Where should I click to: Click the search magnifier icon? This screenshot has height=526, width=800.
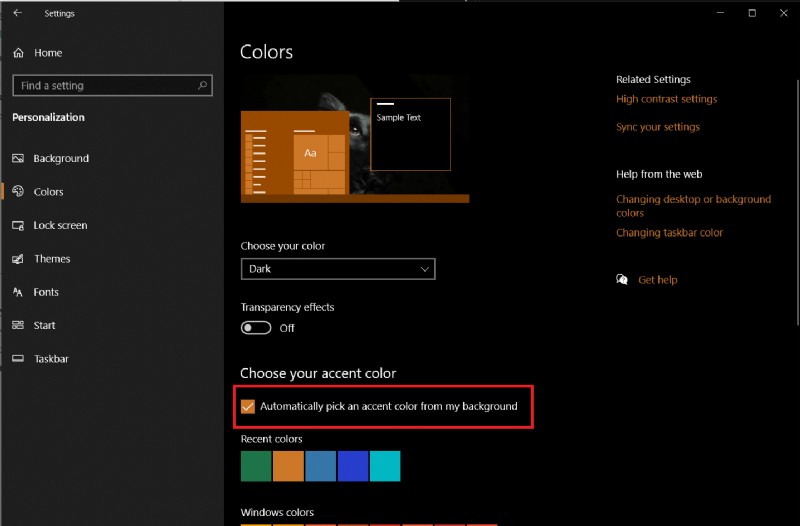(x=203, y=85)
